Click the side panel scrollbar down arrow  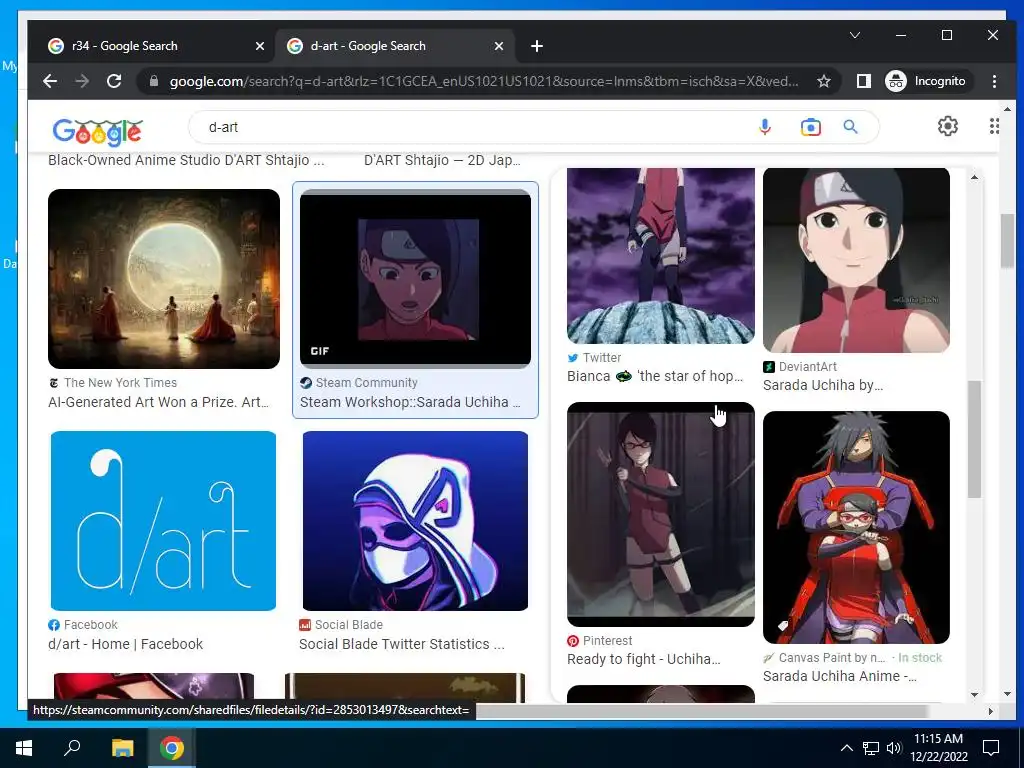coord(974,694)
